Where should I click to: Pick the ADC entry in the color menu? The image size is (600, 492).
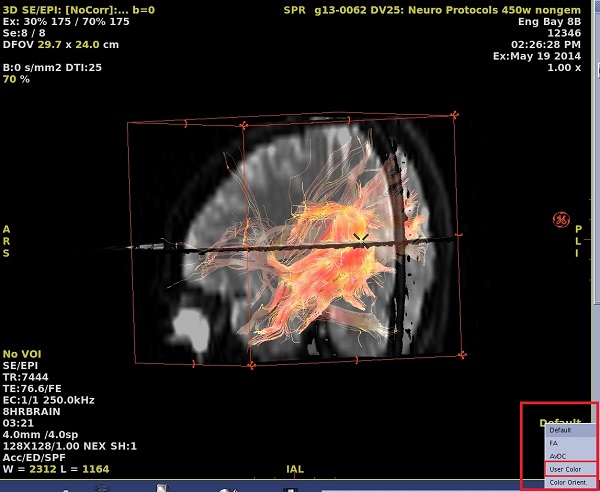coord(560,455)
